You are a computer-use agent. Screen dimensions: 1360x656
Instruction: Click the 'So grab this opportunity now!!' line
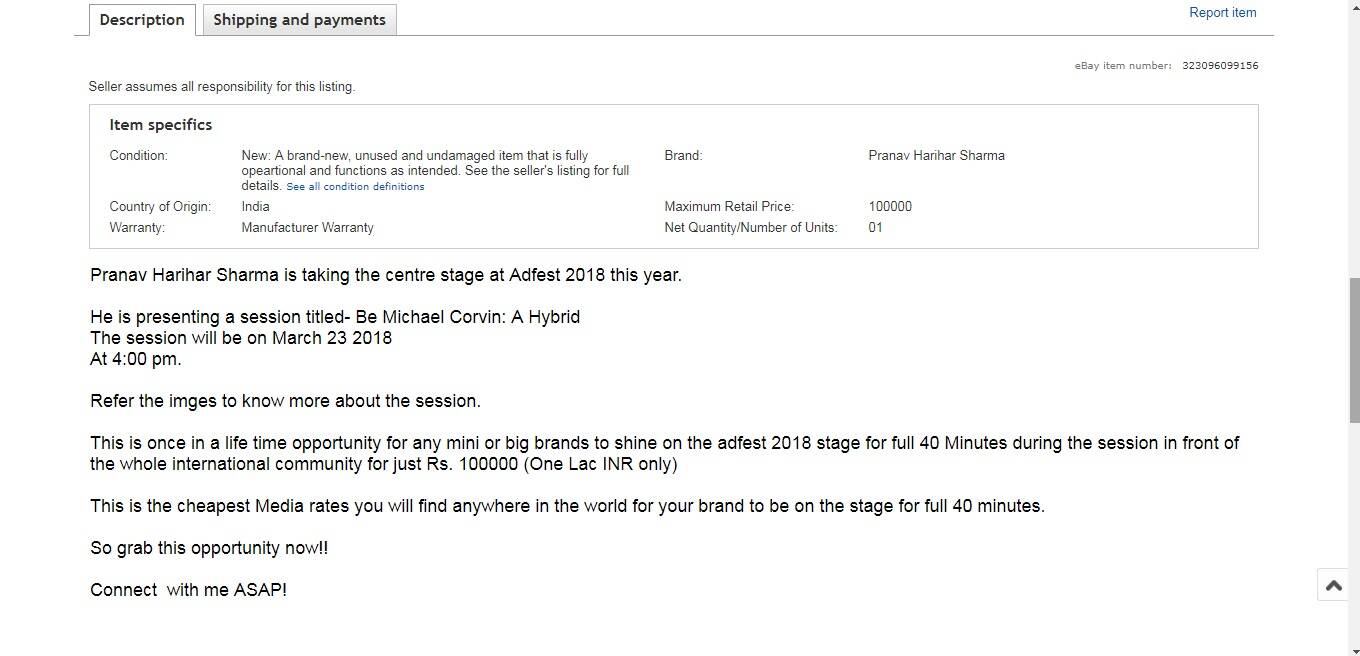[209, 548]
